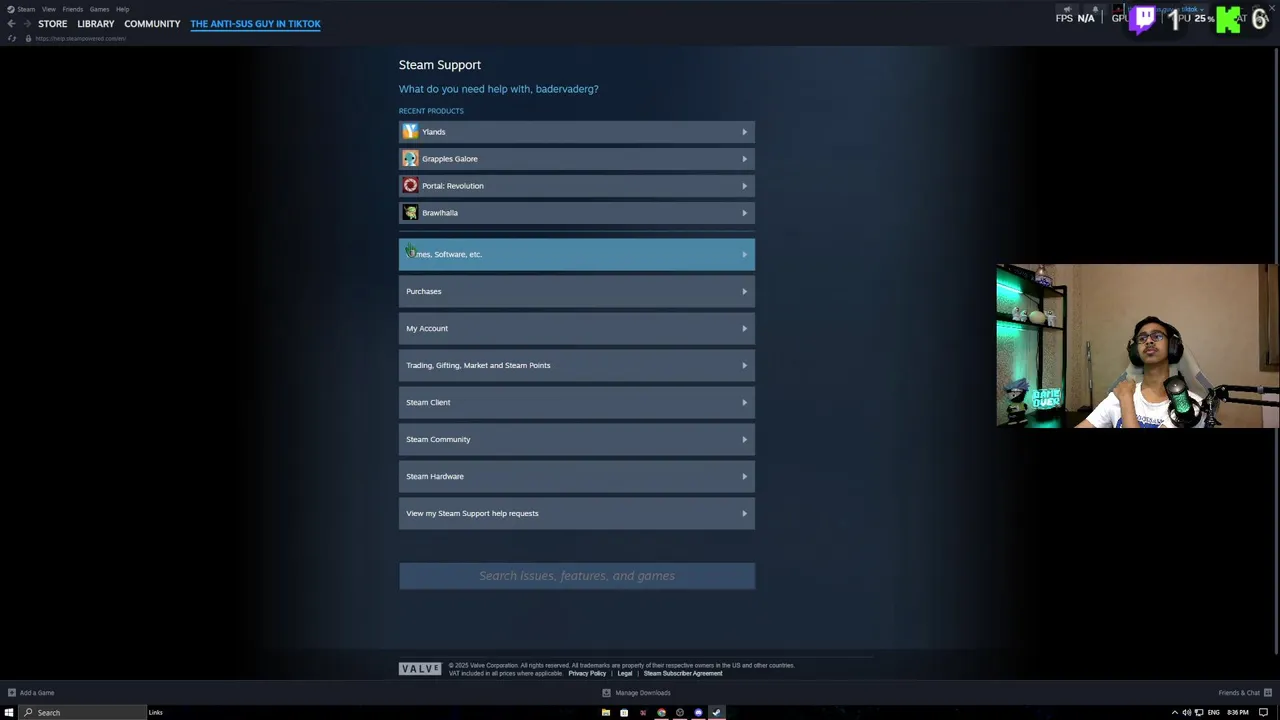
Task: Select Games, Software, etc. category
Action: click(x=577, y=254)
